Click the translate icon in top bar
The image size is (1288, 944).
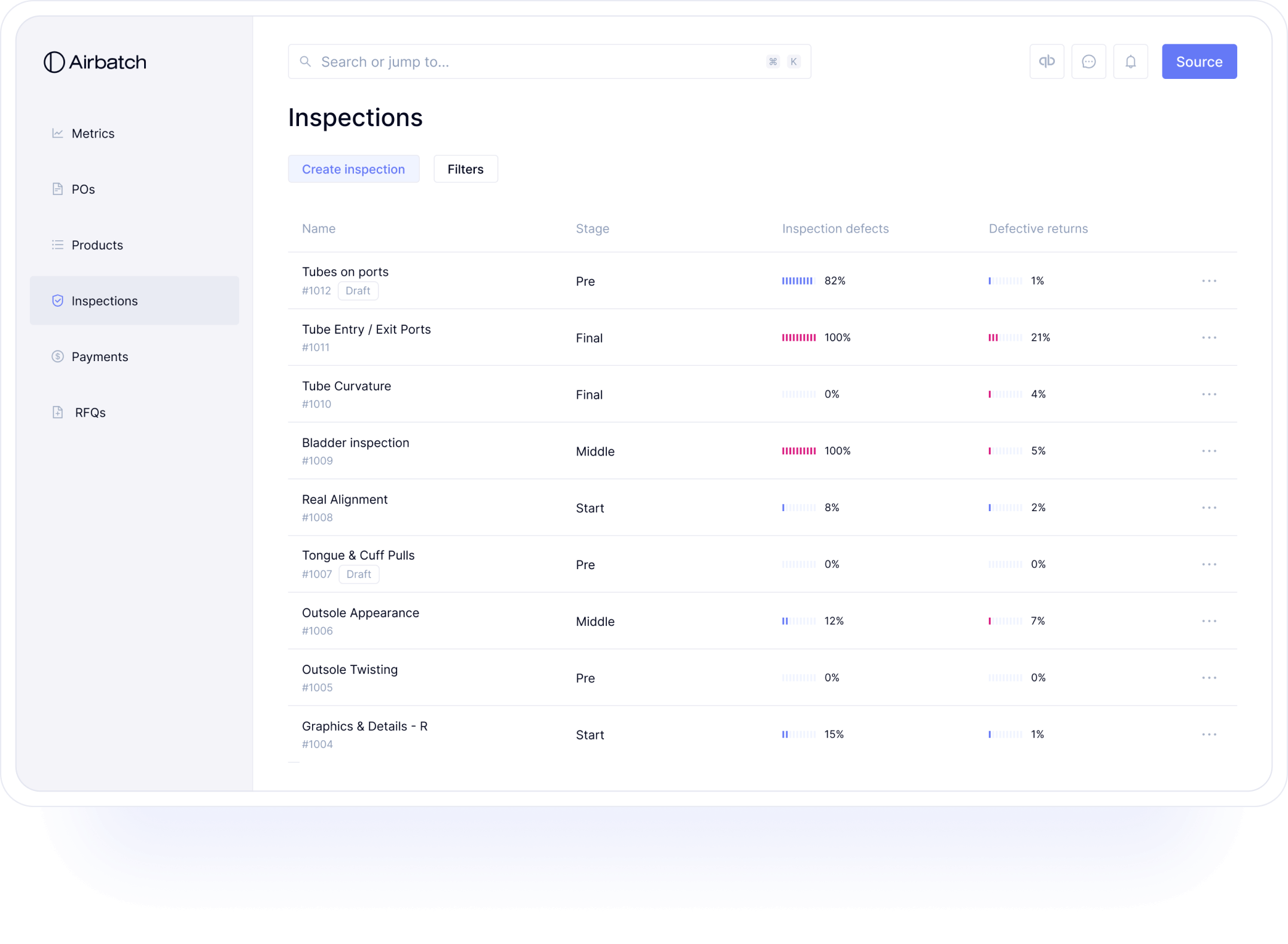pyautogui.click(x=1046, y=62)
